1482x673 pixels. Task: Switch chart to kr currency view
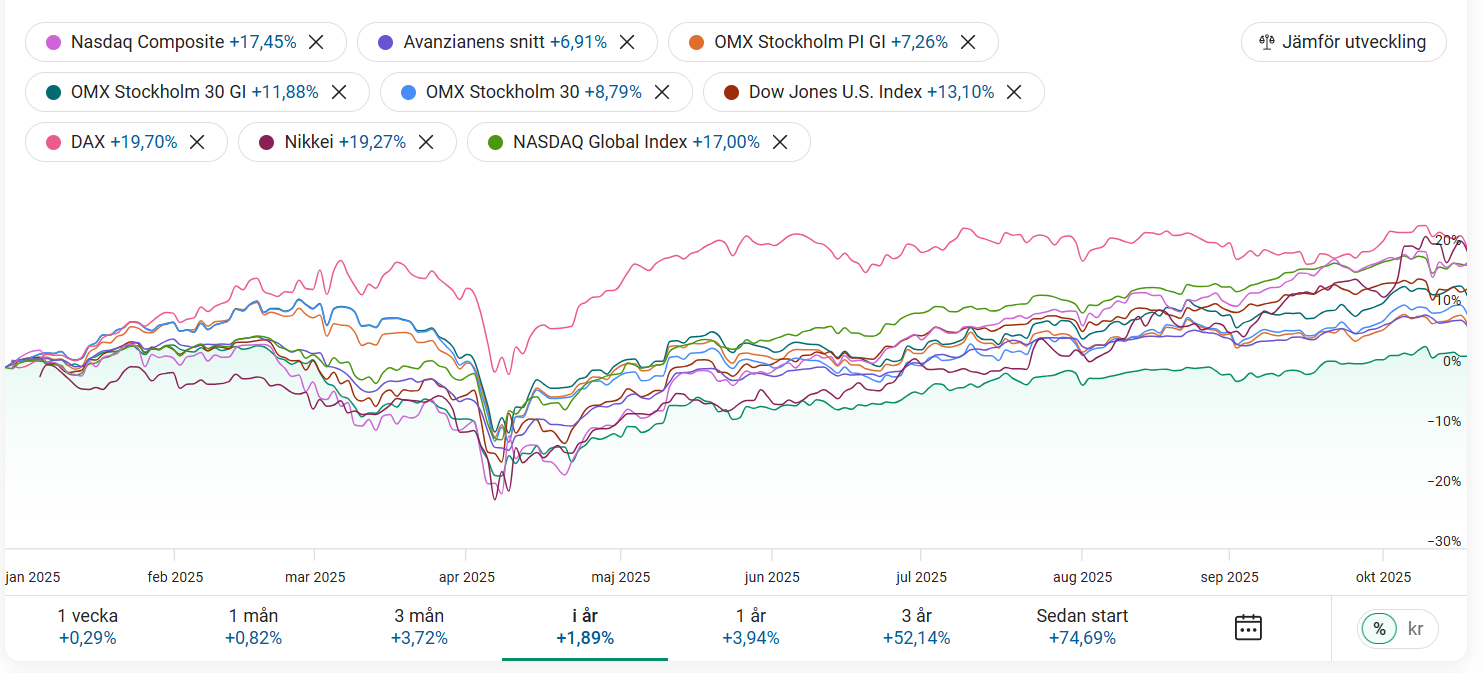pos(1415,629)
